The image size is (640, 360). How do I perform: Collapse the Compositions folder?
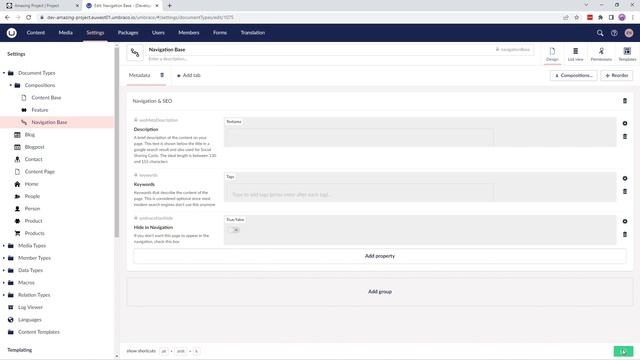pos(11,85)
